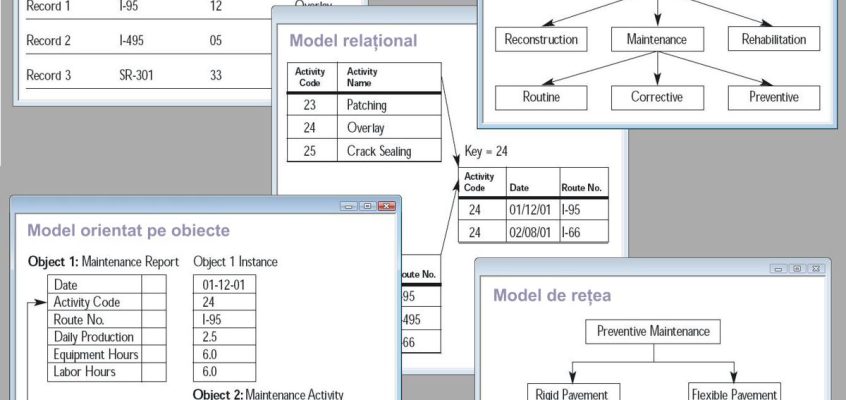Close the Model de rețea window

point(816,268)
